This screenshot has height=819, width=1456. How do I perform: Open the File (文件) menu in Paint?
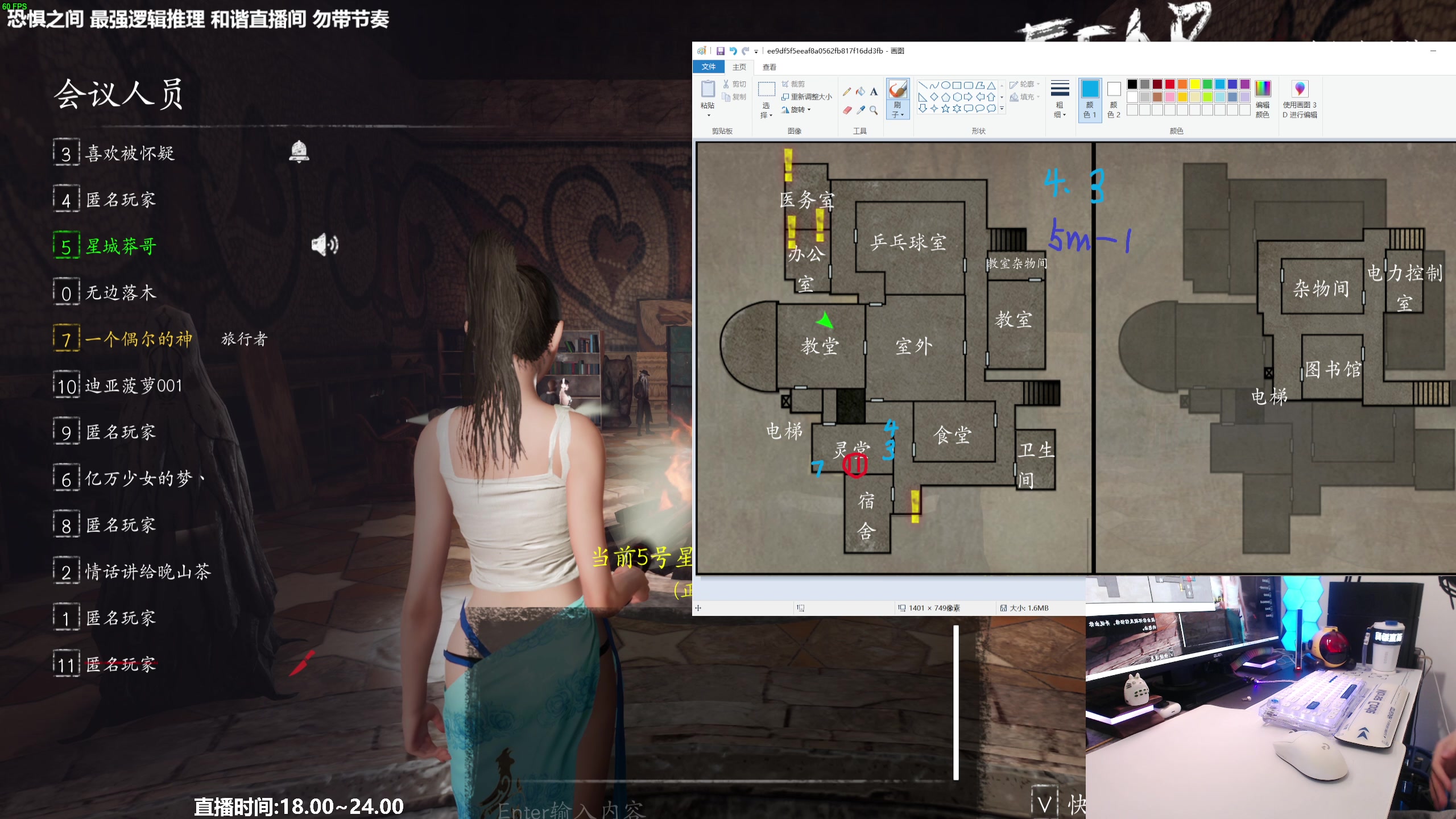709,67
